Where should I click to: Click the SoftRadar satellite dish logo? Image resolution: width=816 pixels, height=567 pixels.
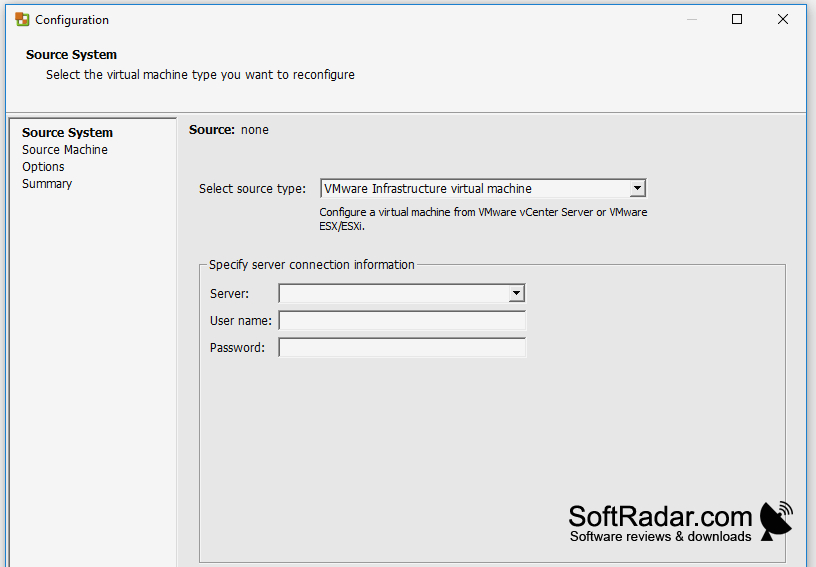point(776,521)
